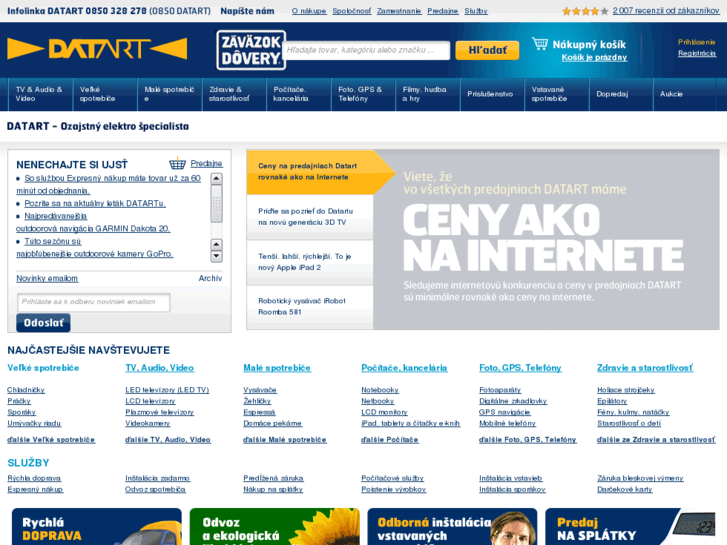Click the search input field

click(368, 50)
